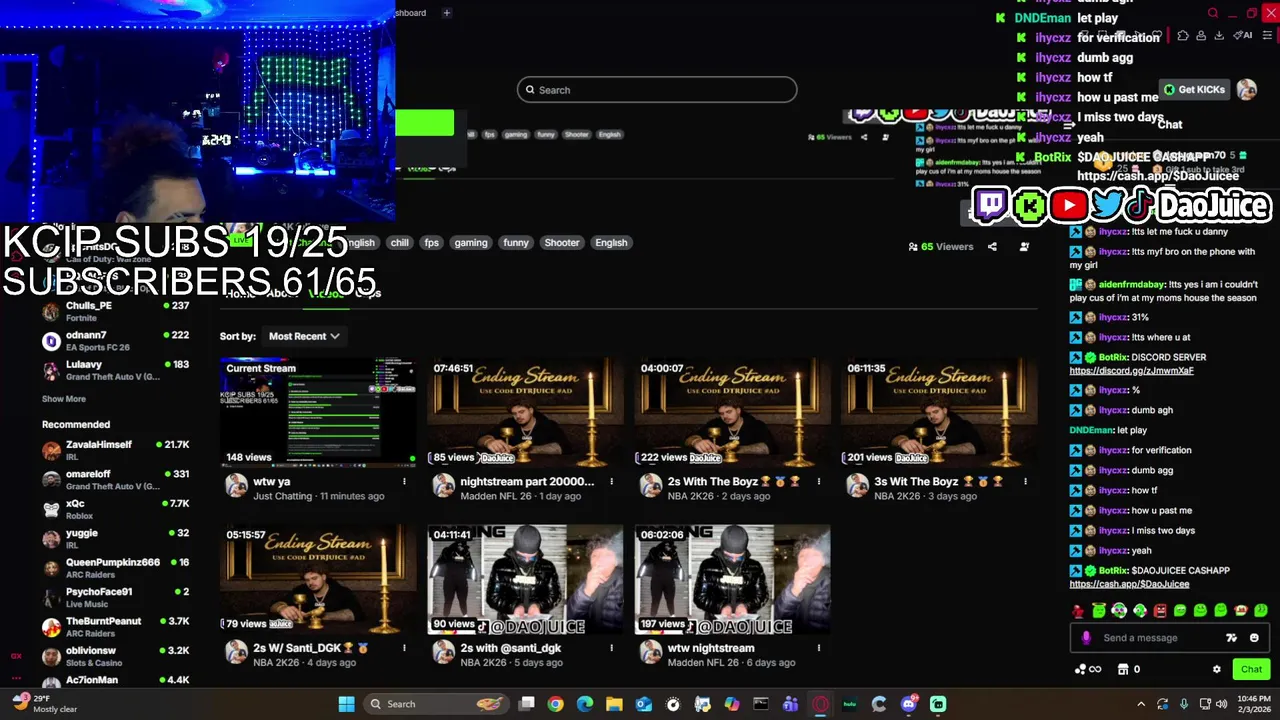This screenshot has width=1280, height=720.
Task: Open options menu for wtw nightstream video
Action: click(x=819, y=648)
